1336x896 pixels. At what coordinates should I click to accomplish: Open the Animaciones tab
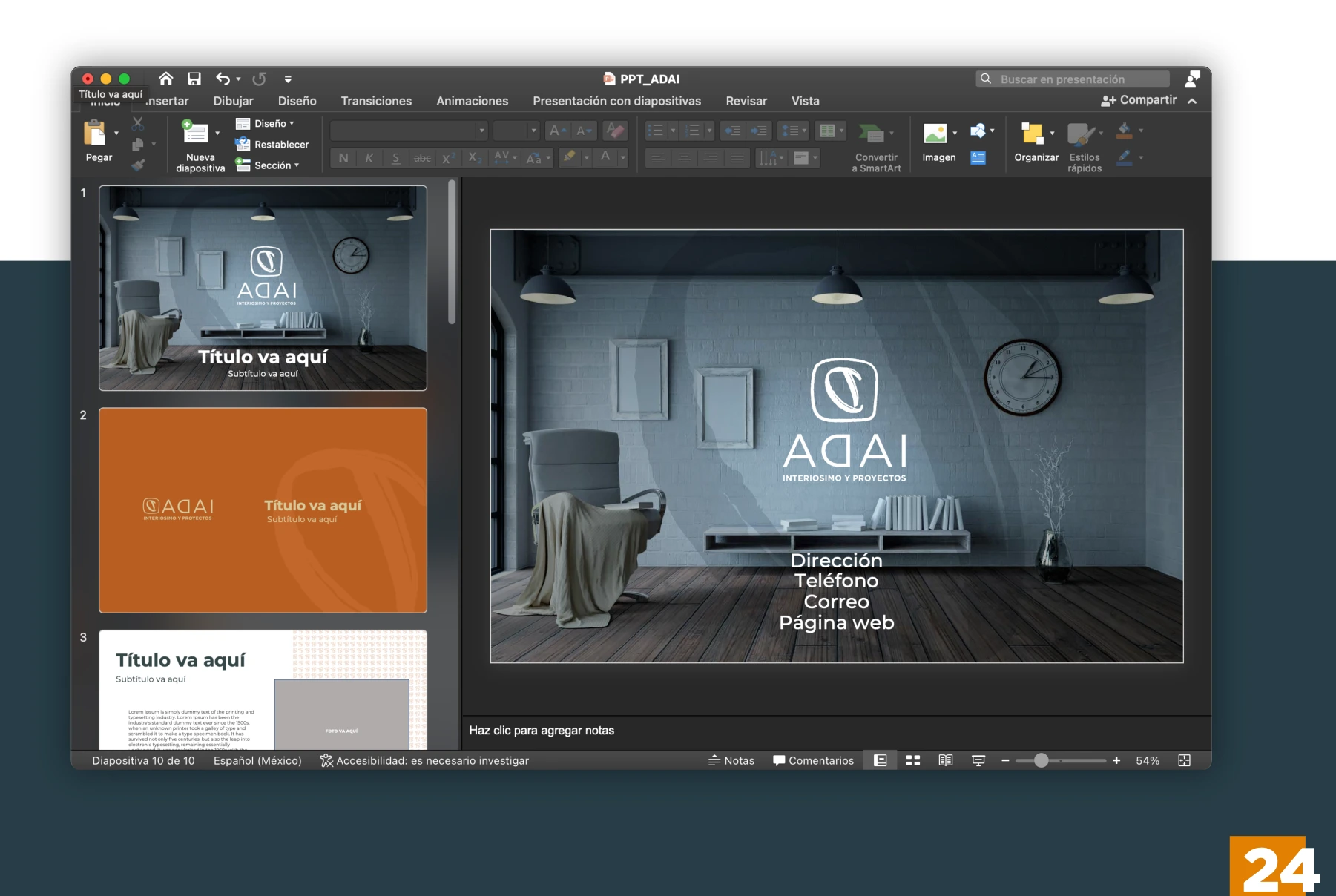pos(473,101)
